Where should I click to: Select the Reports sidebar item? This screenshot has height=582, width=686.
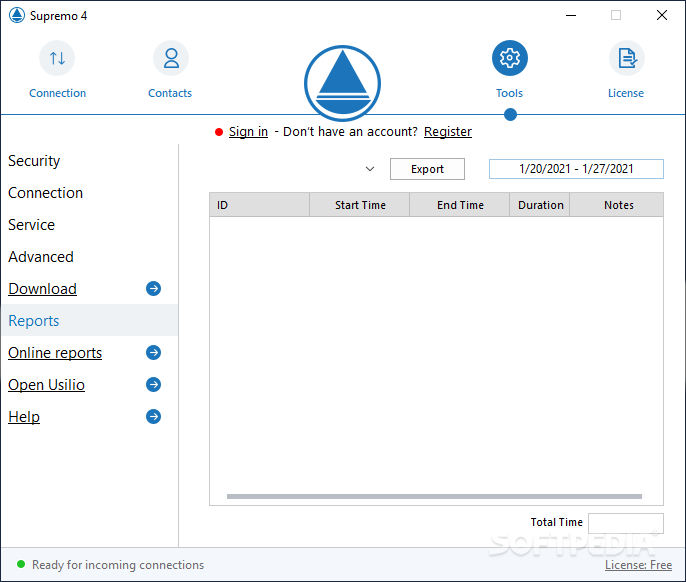tap(89, 320)
